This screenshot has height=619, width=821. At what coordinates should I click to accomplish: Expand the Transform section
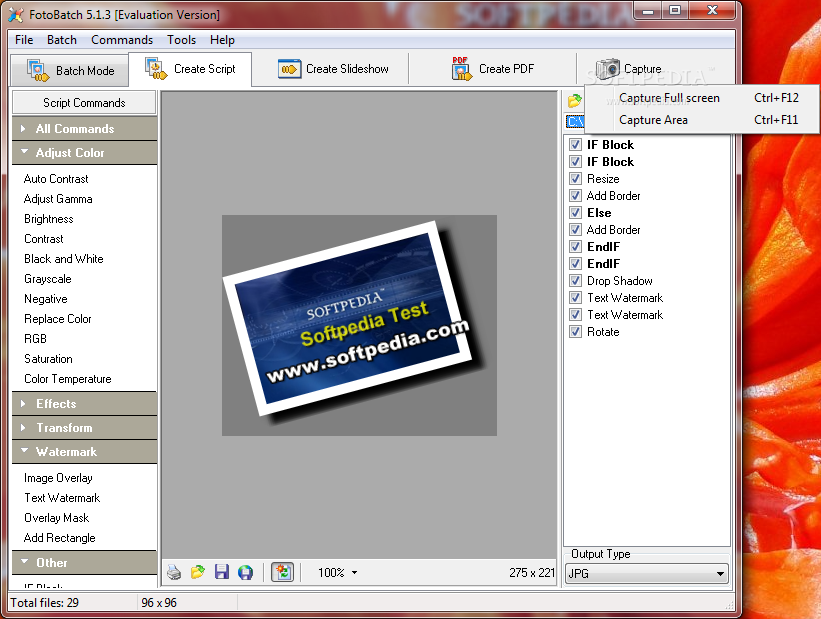point(84,428)
